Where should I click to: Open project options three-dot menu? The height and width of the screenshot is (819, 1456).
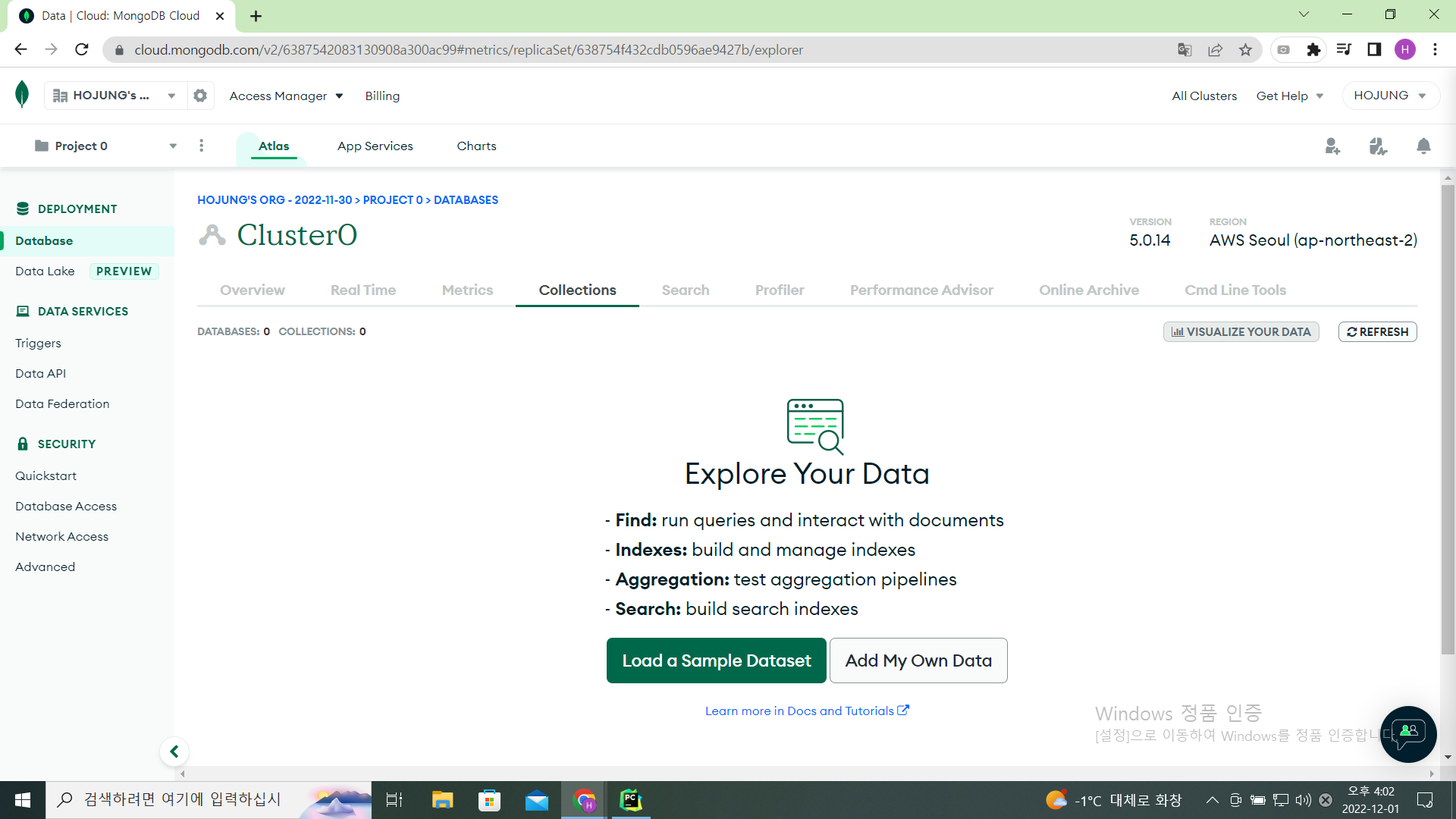[x=201, y=146]
